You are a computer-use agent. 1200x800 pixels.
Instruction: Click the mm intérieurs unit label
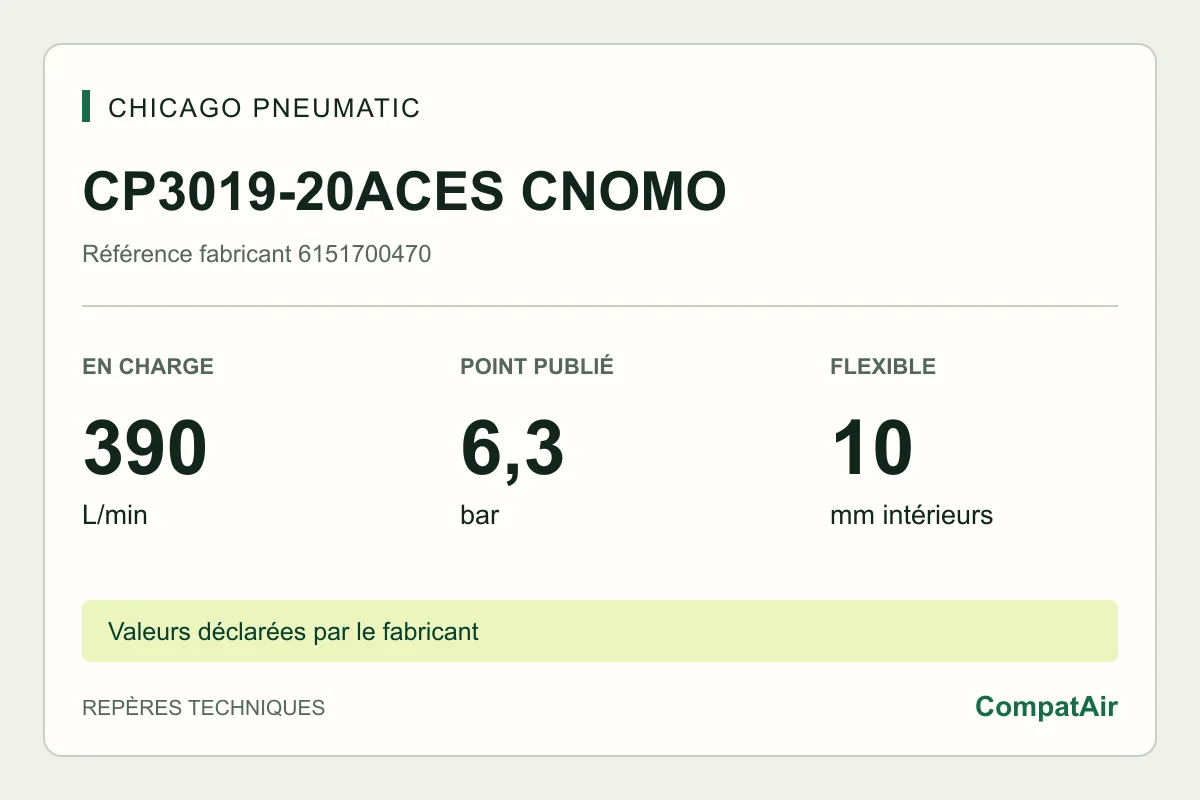pos(911,516)
